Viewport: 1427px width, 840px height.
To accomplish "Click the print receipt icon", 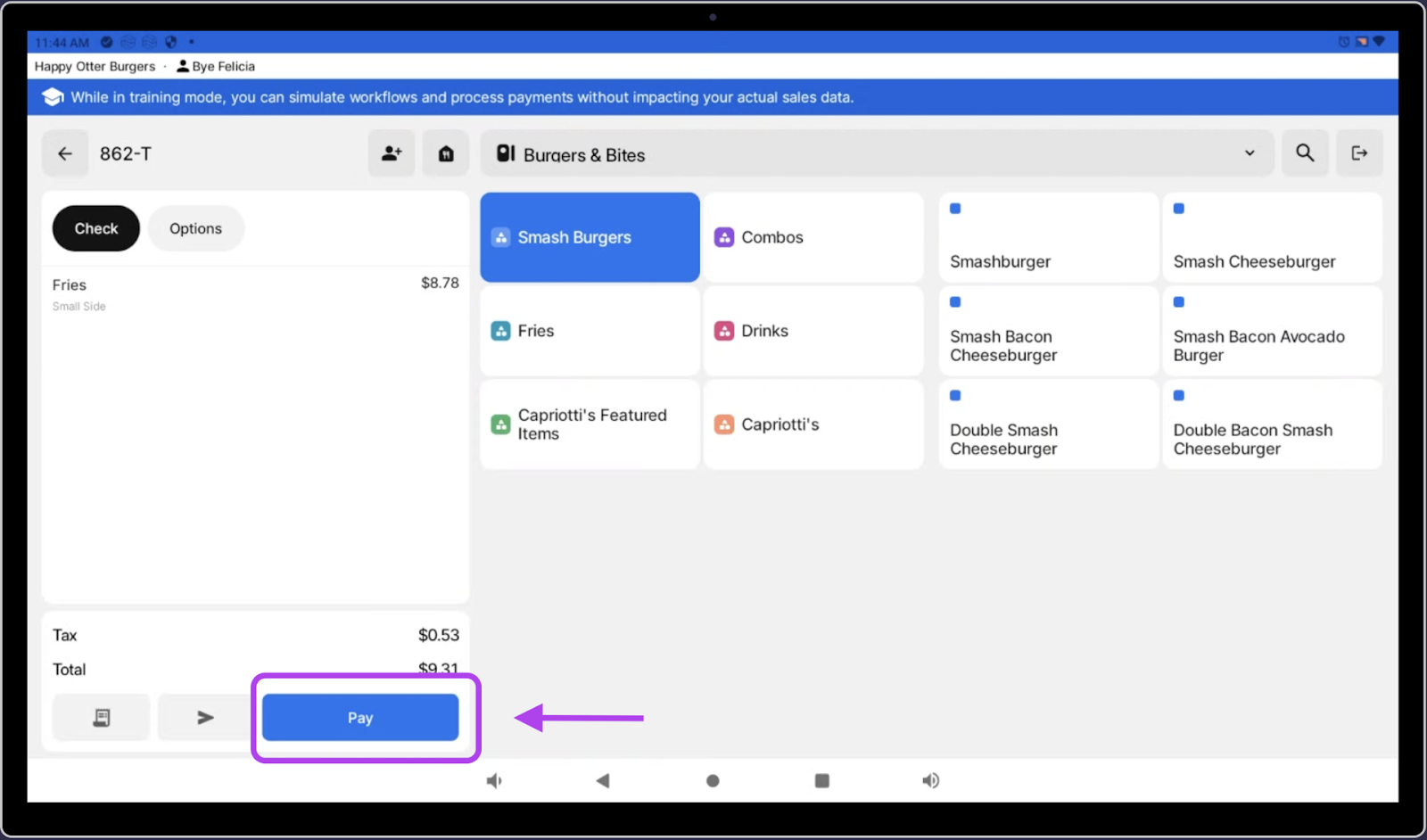I will pyautogui.click(x=102, y=718).
